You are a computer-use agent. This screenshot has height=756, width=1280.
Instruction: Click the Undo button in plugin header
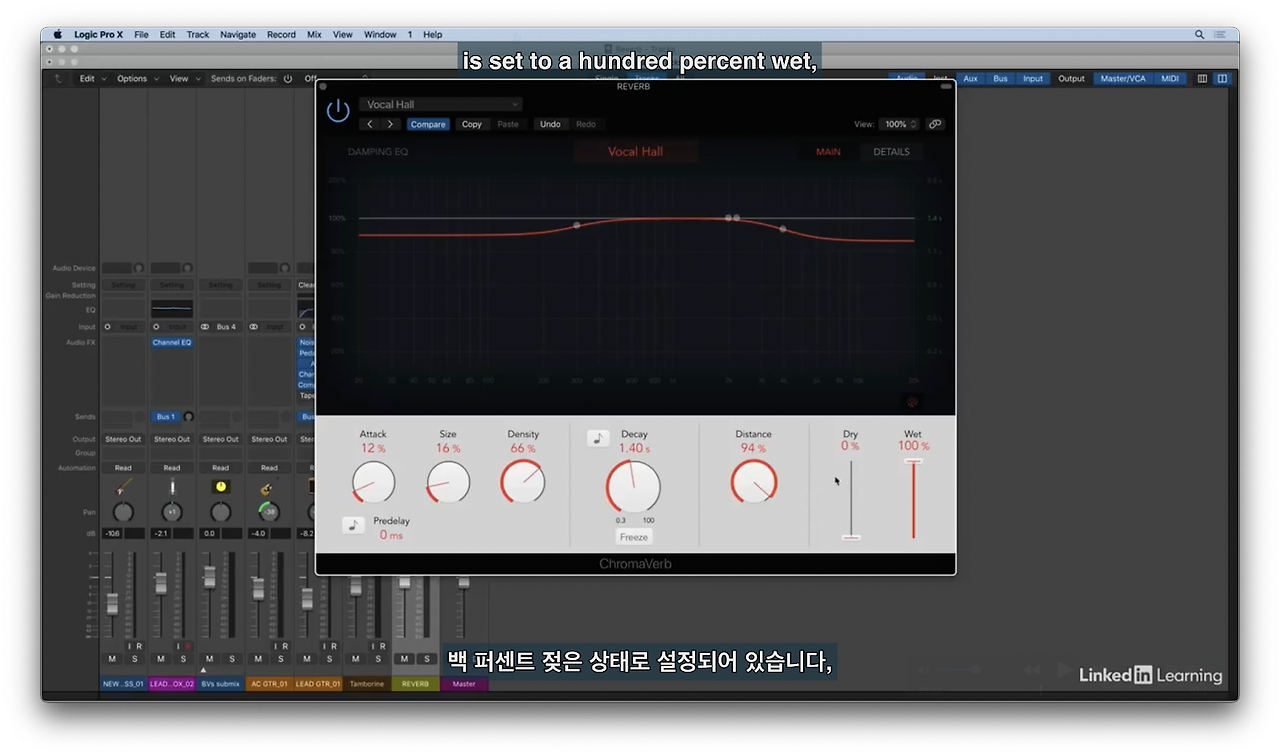(550, 124)
